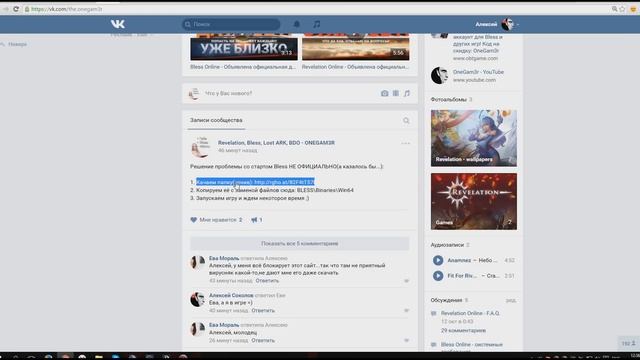The height and width of the screenshot is (360, 640).
Task: Open the notifications bell icon
Action: coord(297,24)
